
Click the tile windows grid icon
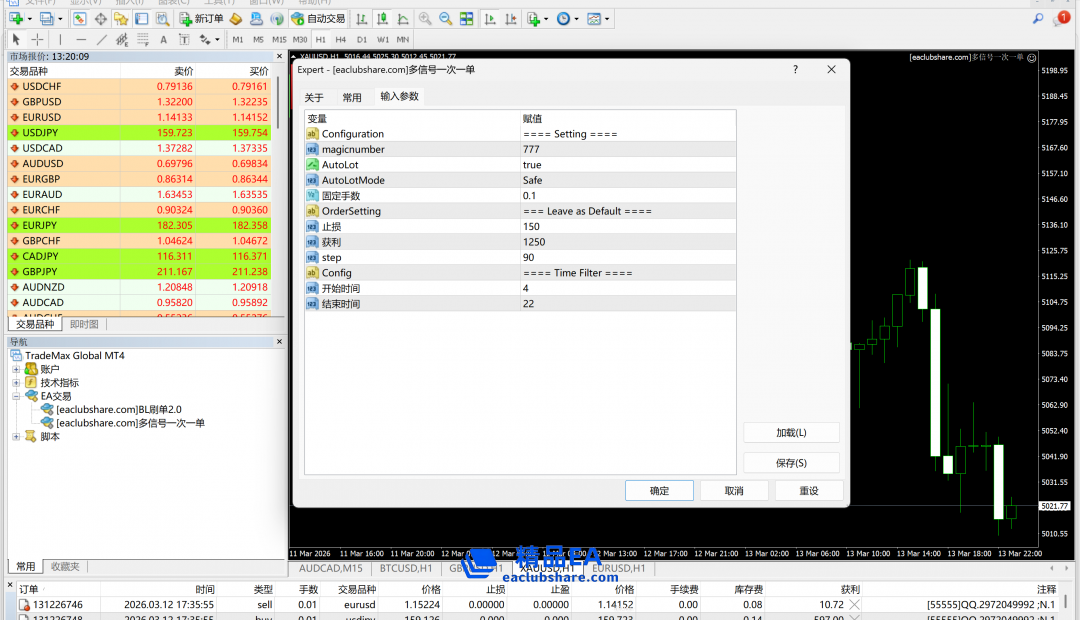[x=466, y=19]
